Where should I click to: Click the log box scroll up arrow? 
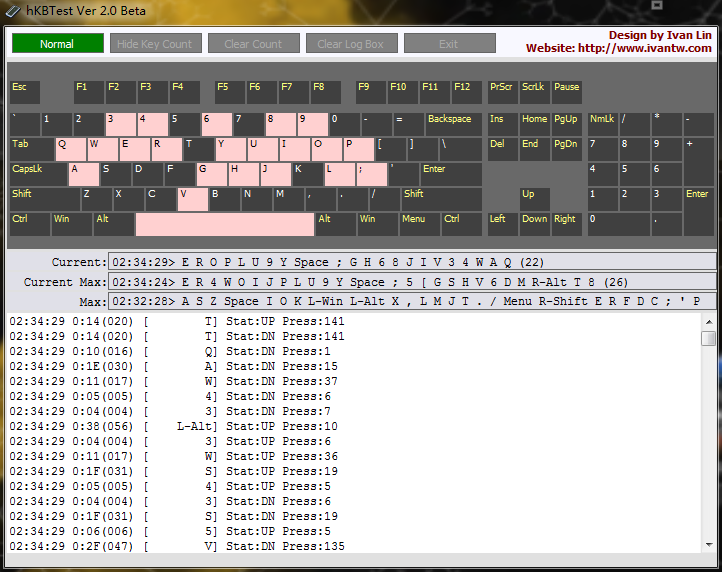(708, 322)
